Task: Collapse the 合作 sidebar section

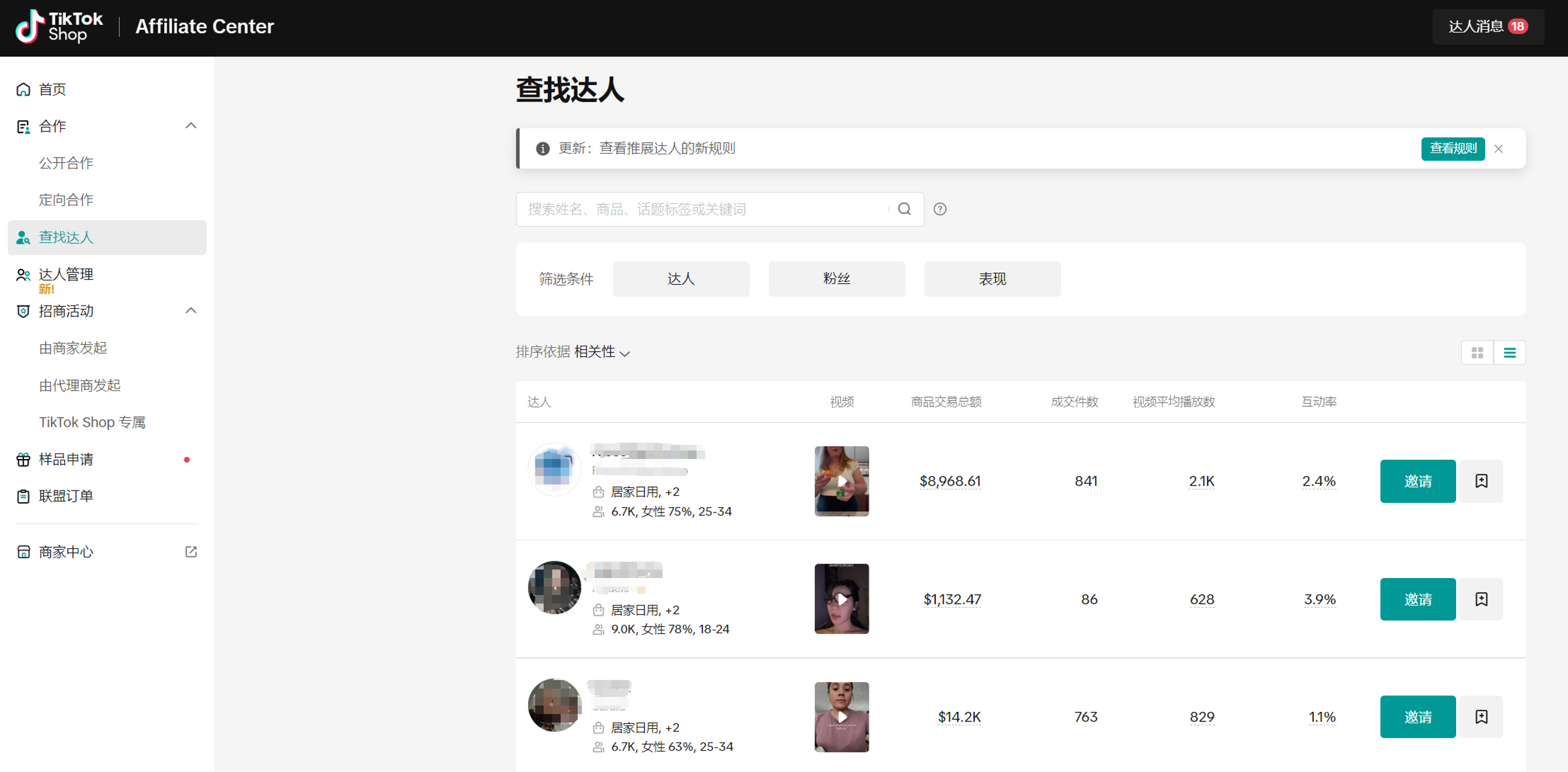Action: 190,126
